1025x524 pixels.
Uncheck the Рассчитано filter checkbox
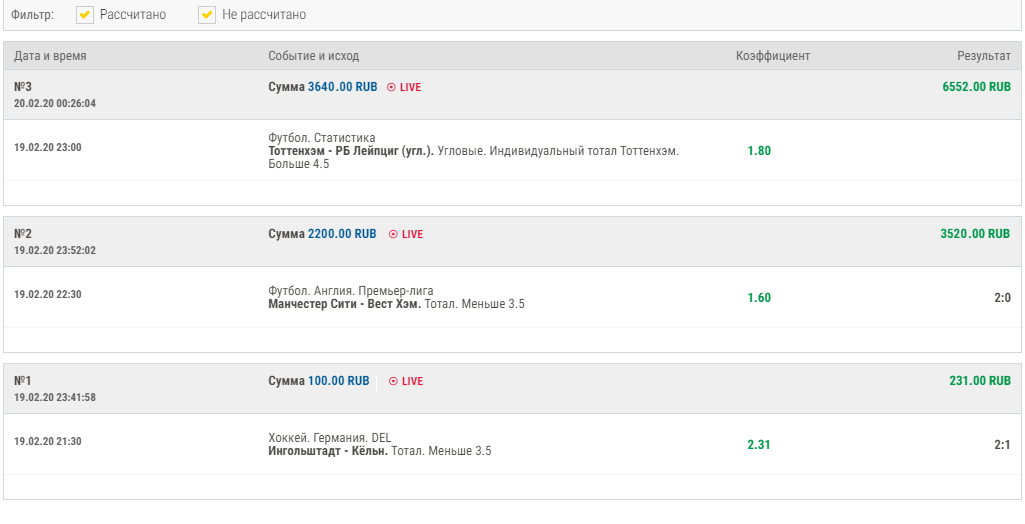pyautogui.click(x=85, y=14)
